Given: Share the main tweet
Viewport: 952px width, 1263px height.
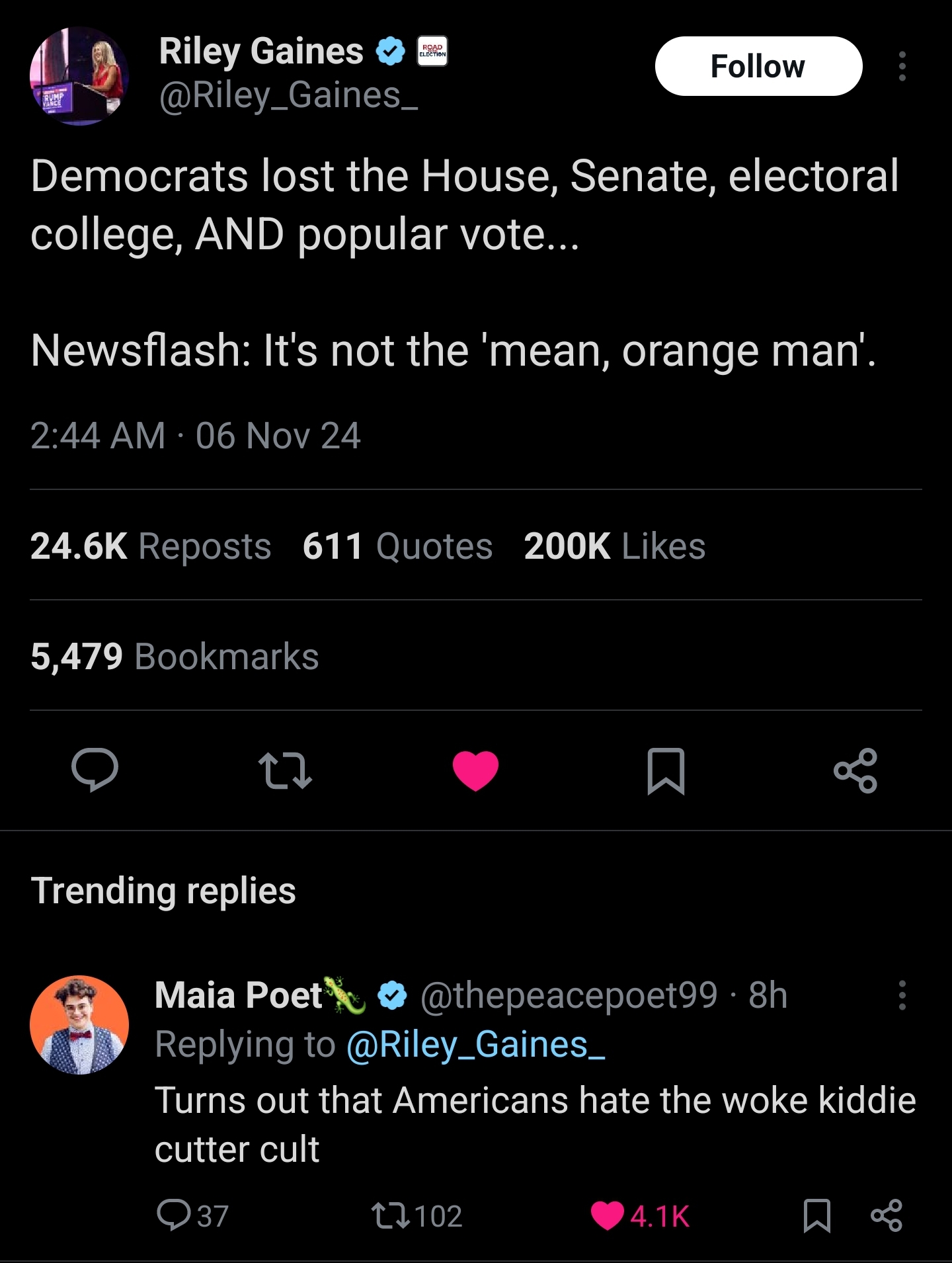Looking at the screenshot, I should pos(855,770).
